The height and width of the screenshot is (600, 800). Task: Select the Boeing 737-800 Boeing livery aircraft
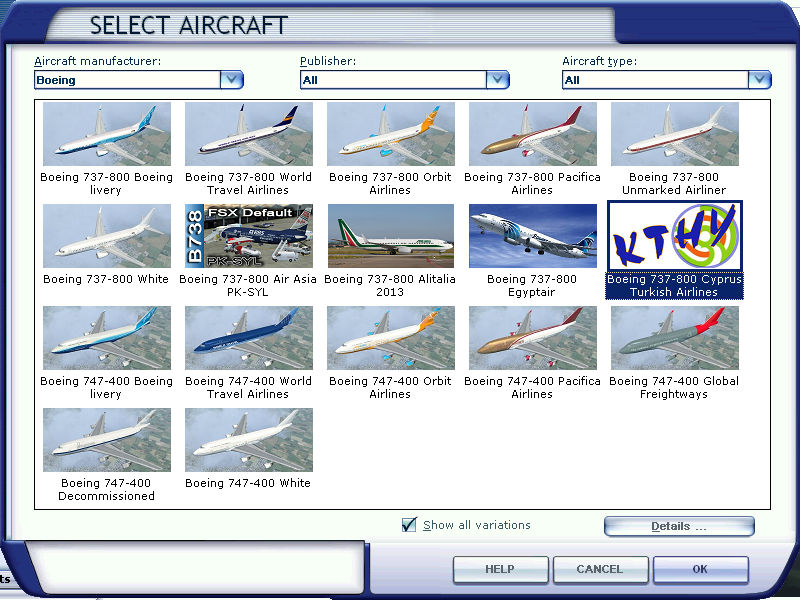tap(107, 135)
